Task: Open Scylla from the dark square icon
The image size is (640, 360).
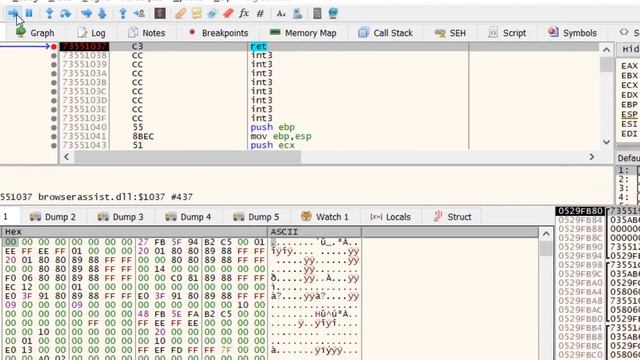Action: 160,13
